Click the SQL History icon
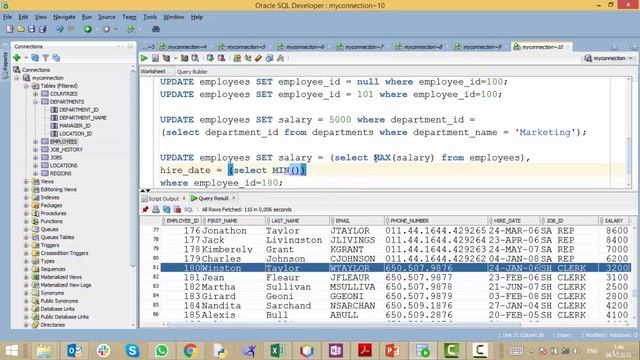 pos(269,58)
